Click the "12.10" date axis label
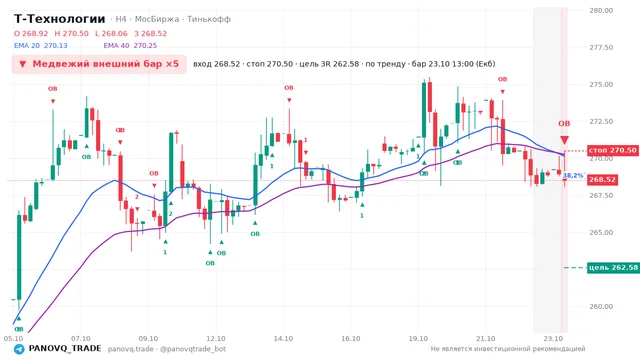This screenshot has height=360, width=640. (x=216, y=338)
